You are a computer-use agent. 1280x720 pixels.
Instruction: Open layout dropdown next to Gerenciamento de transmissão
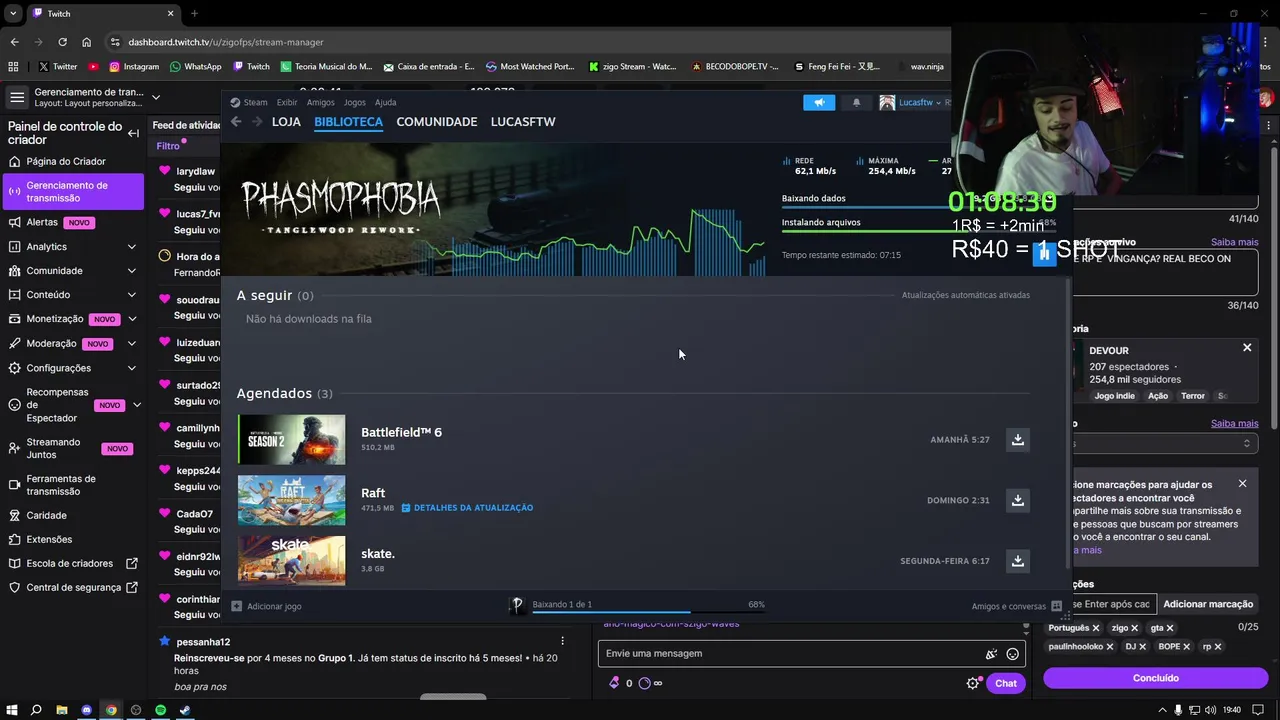156,97
